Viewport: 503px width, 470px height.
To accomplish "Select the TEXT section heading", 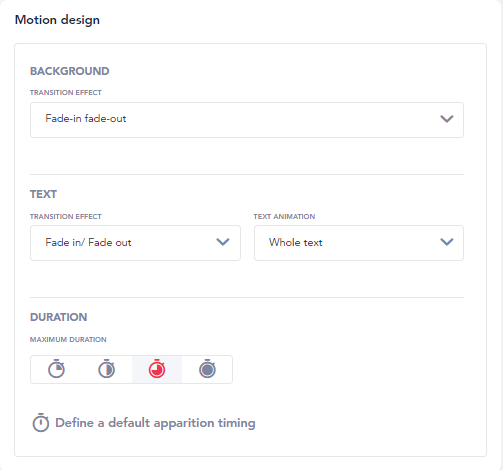I will pyautogui.click(x=43, y=194).
